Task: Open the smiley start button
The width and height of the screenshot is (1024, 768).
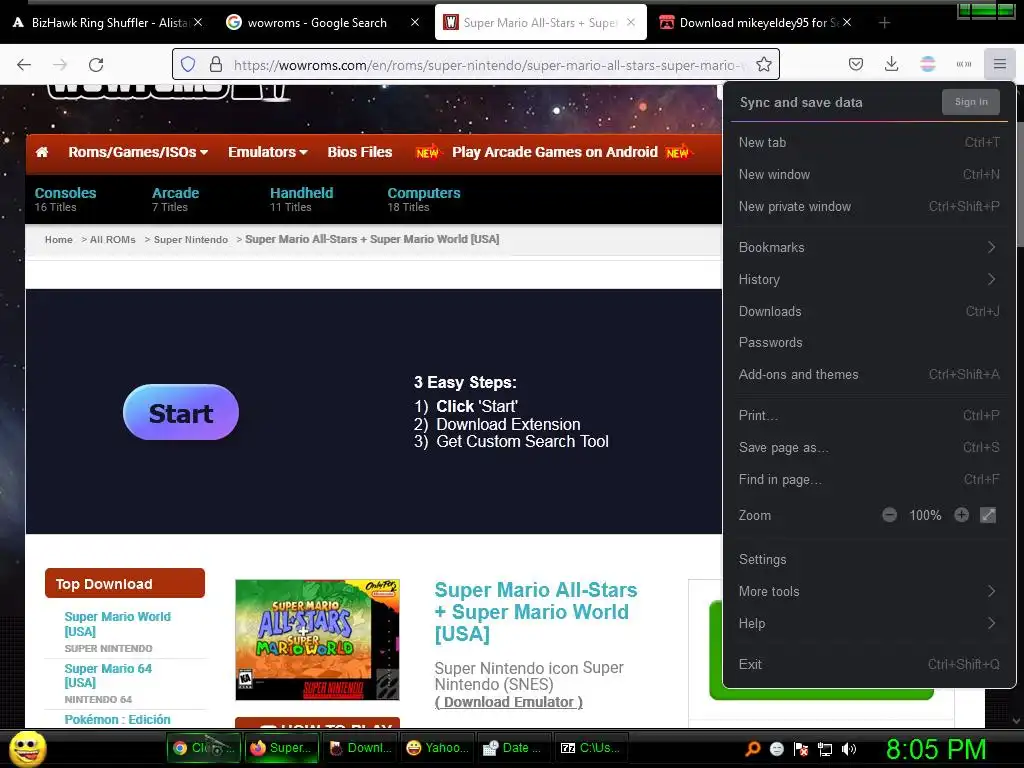Action: 28,749
